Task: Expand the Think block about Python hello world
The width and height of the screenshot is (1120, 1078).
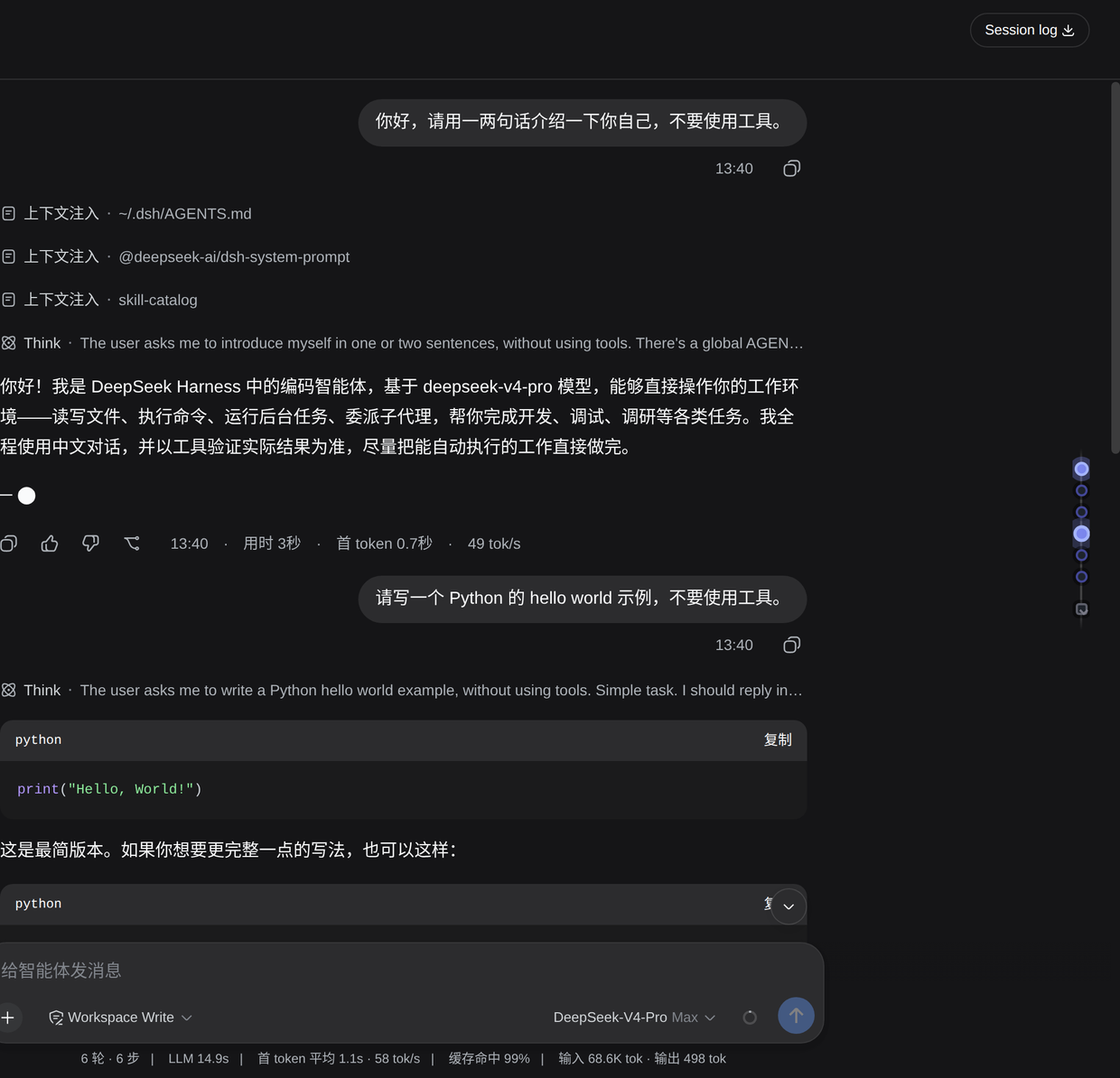Action: click(402, 690)
